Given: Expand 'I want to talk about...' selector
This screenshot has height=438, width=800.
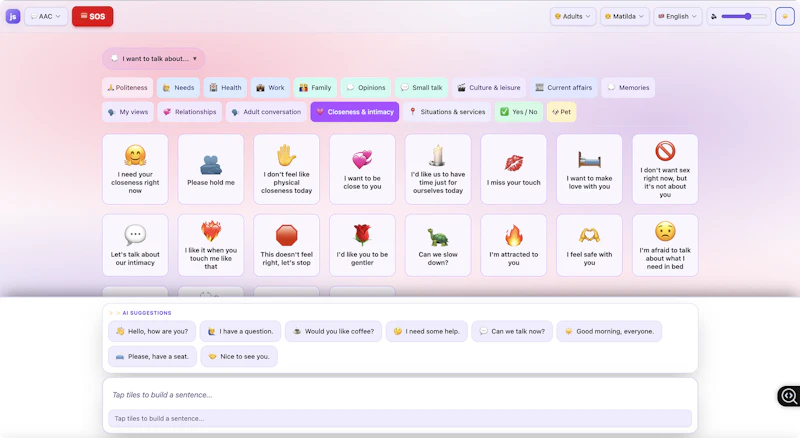Looking at the screenshot, I should (154, 59).
